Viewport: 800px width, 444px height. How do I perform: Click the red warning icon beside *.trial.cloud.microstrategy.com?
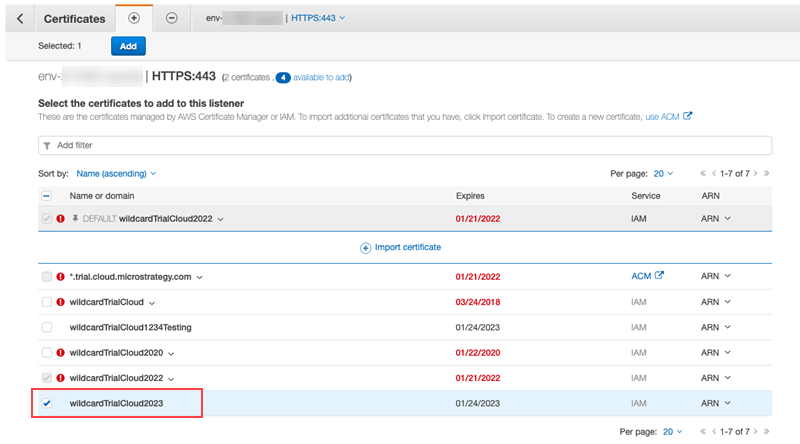pos(60,276)
